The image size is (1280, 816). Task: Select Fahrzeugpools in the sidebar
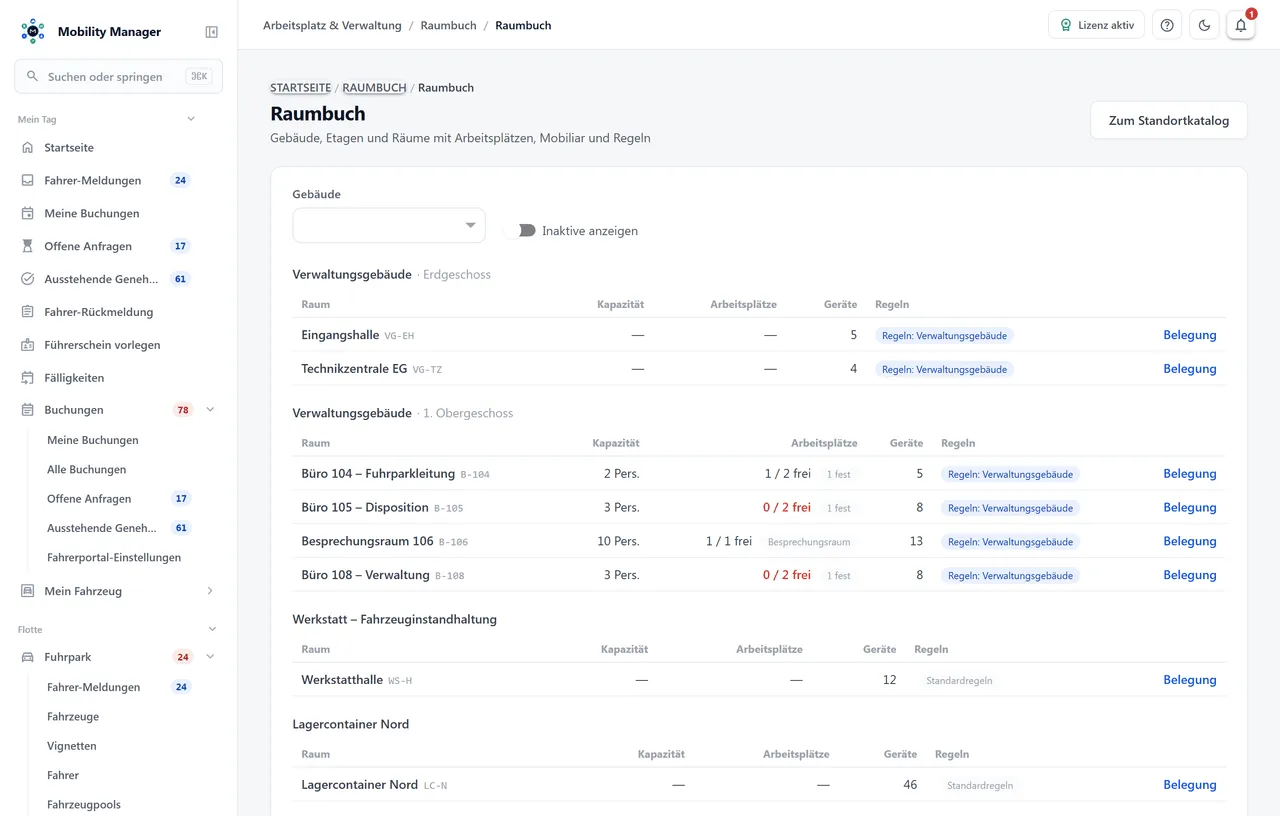click(84, 805)
